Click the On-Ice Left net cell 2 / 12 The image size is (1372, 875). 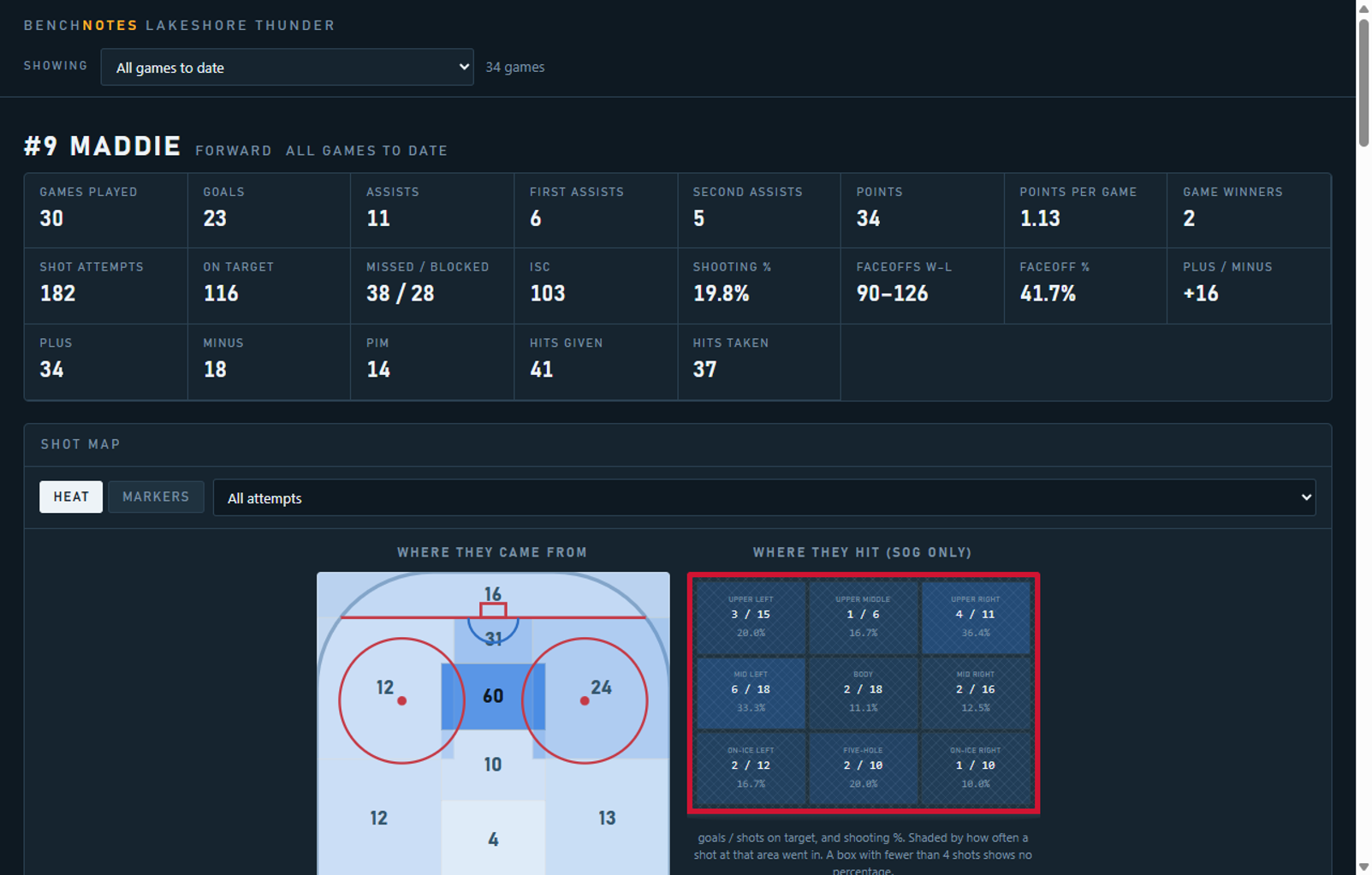[751, 768]
